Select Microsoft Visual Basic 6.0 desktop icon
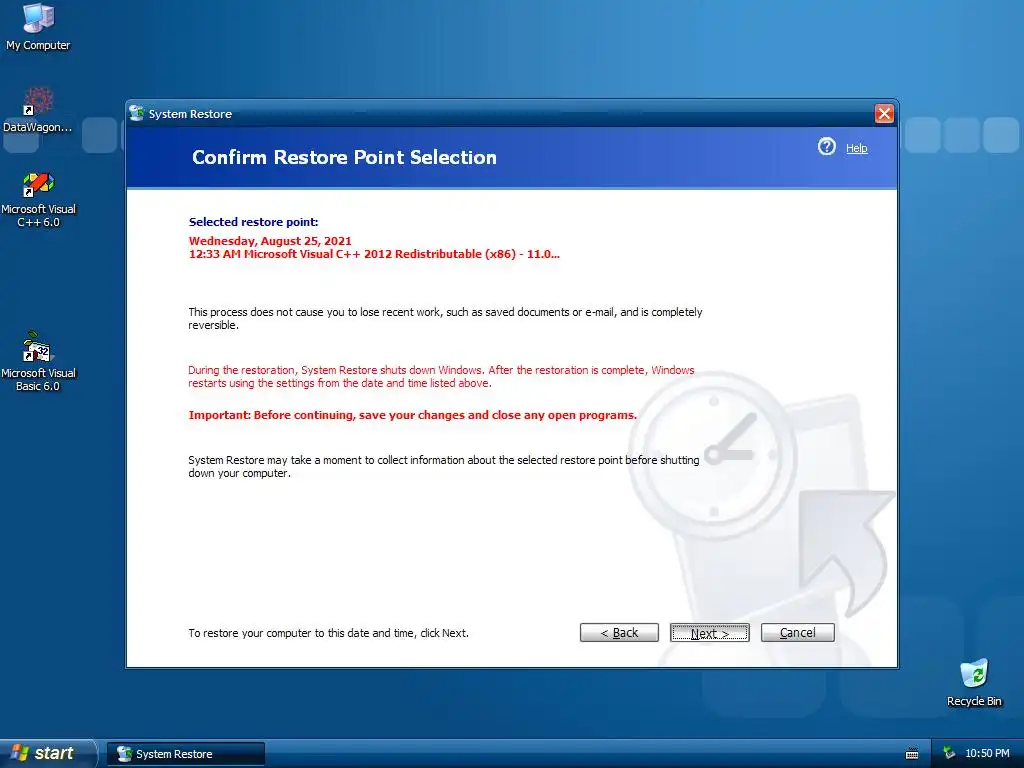This screenshot has height=768, width=1024. pos(38,362)
